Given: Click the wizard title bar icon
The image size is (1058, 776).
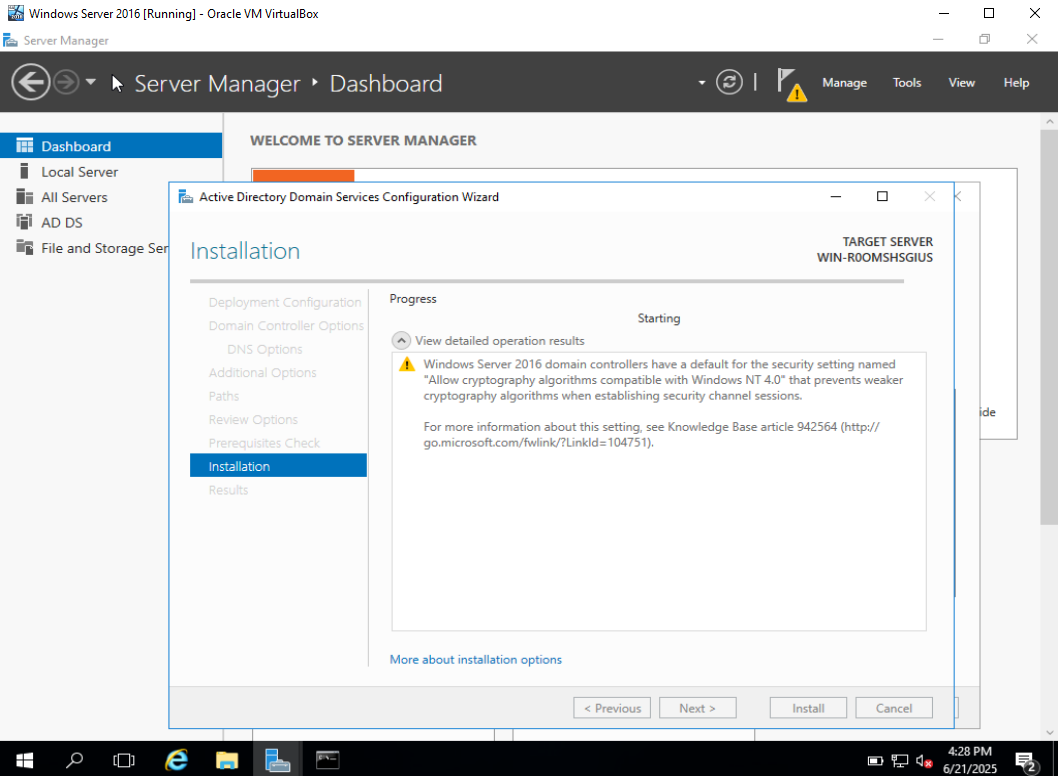Looking at the screenshot, I should (x=185, y=196).
